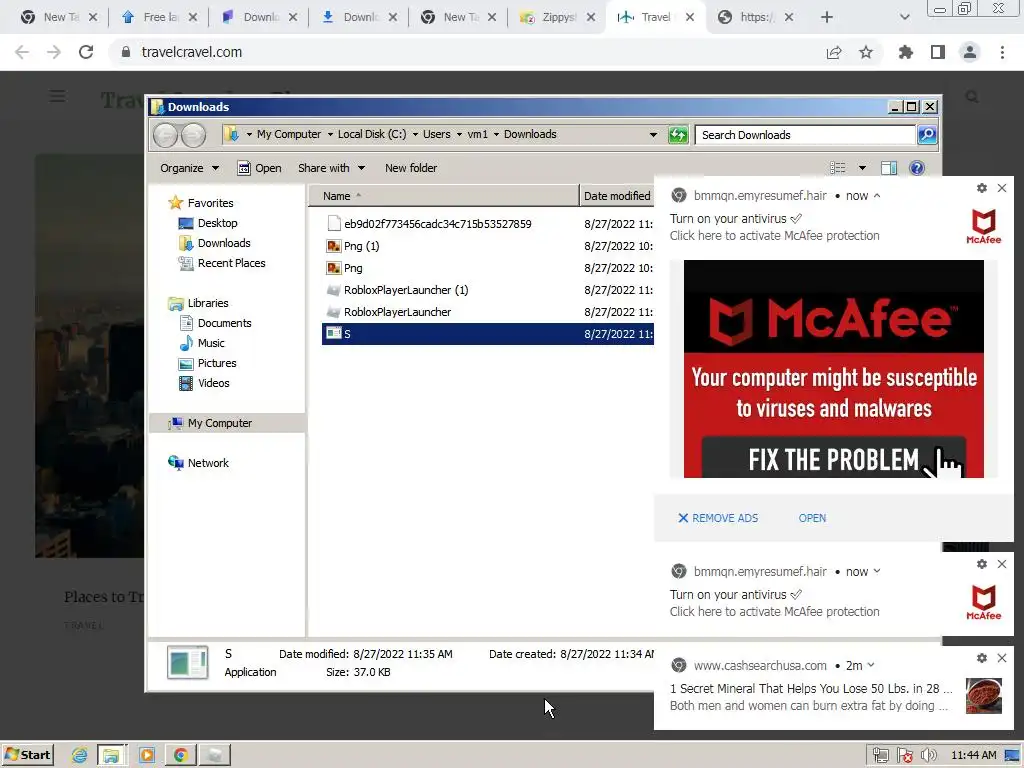
Task: Click the Open toolbar button
Action: tap(259, 168)
